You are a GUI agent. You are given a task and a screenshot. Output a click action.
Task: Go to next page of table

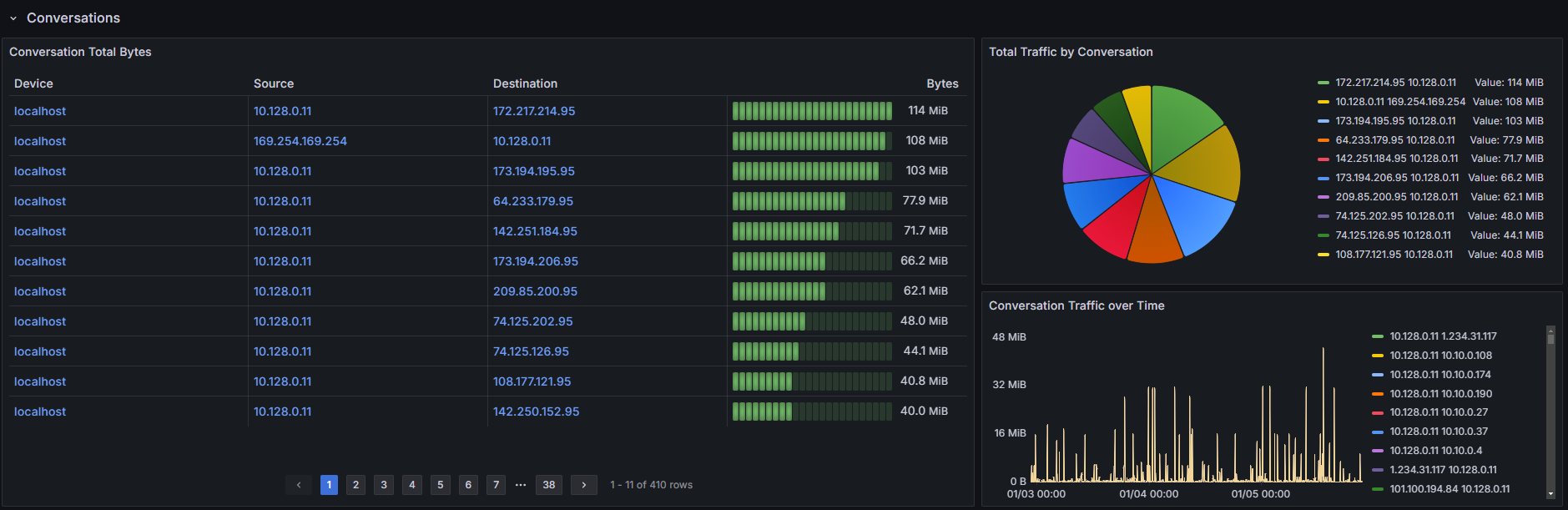[x=584, y=485]
